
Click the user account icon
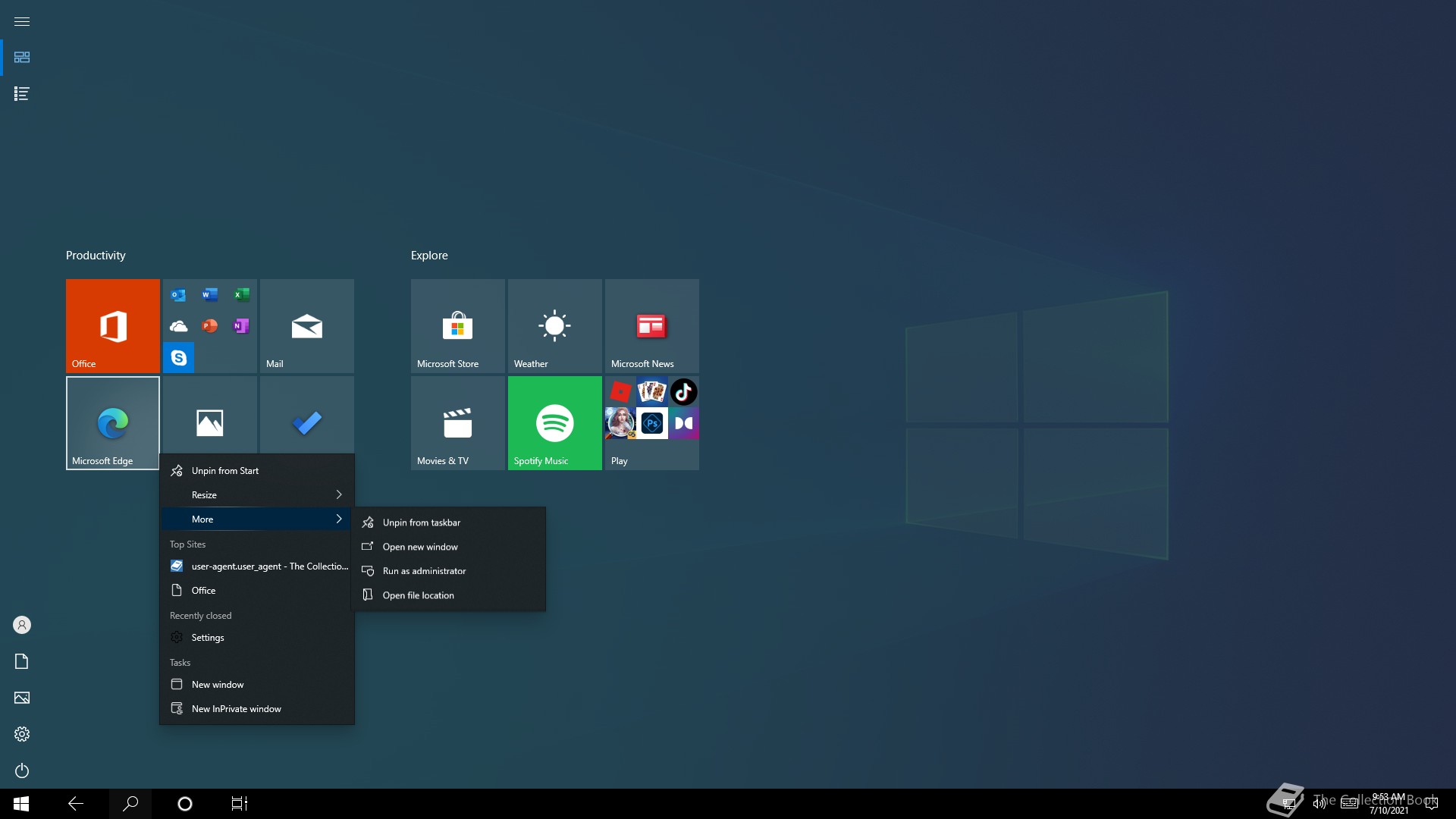click(22, 625)
